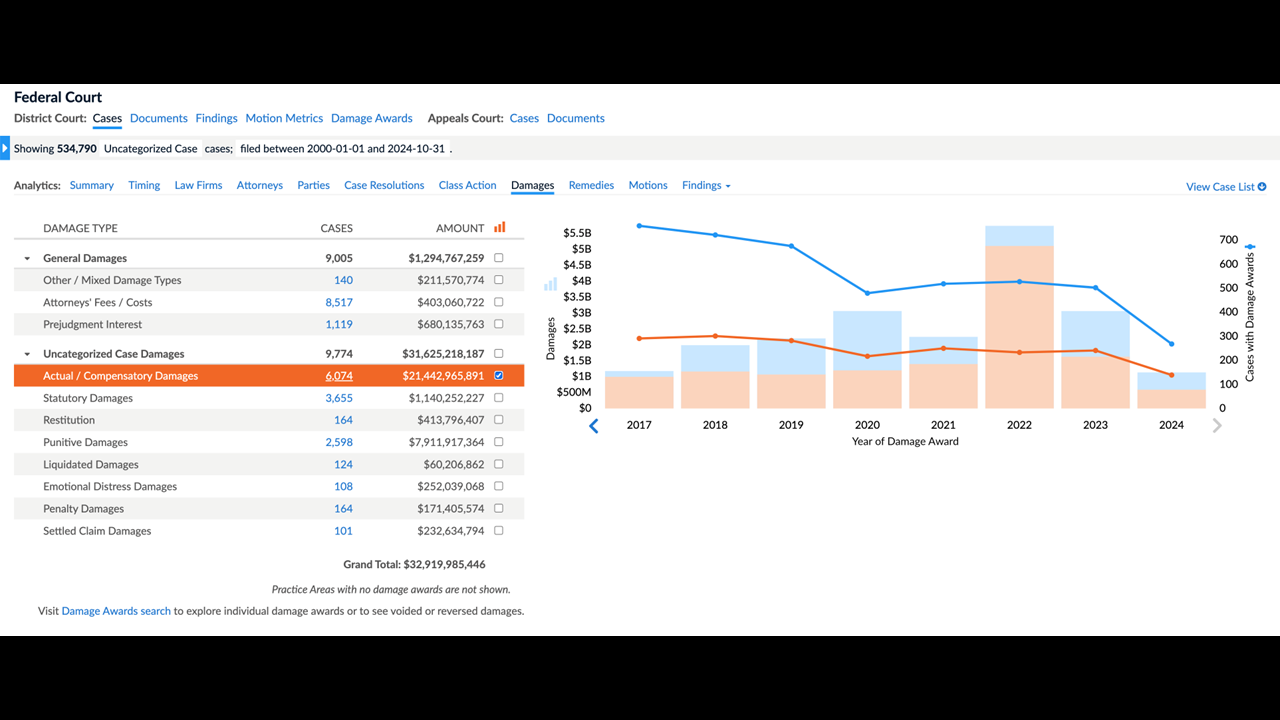Open District Court Documents
This screenshot has height=720, width=1280.
tap(159, 118)
